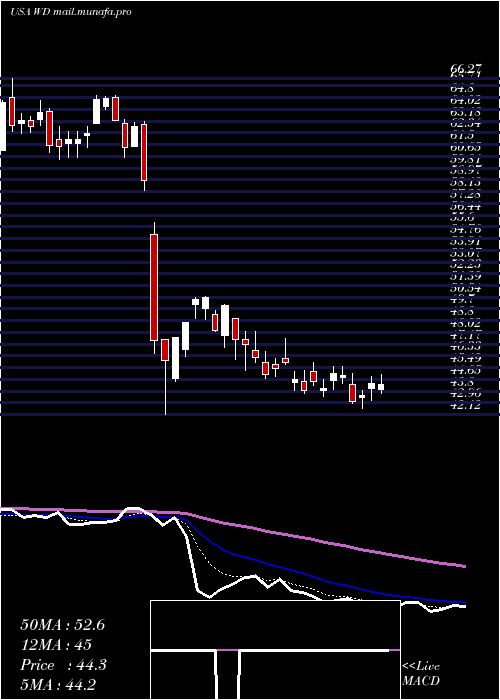Click the 'USA WD mail.munafa.pro' chart title
The width and height of the screenshot is (500, 700).
click(71, 12)
